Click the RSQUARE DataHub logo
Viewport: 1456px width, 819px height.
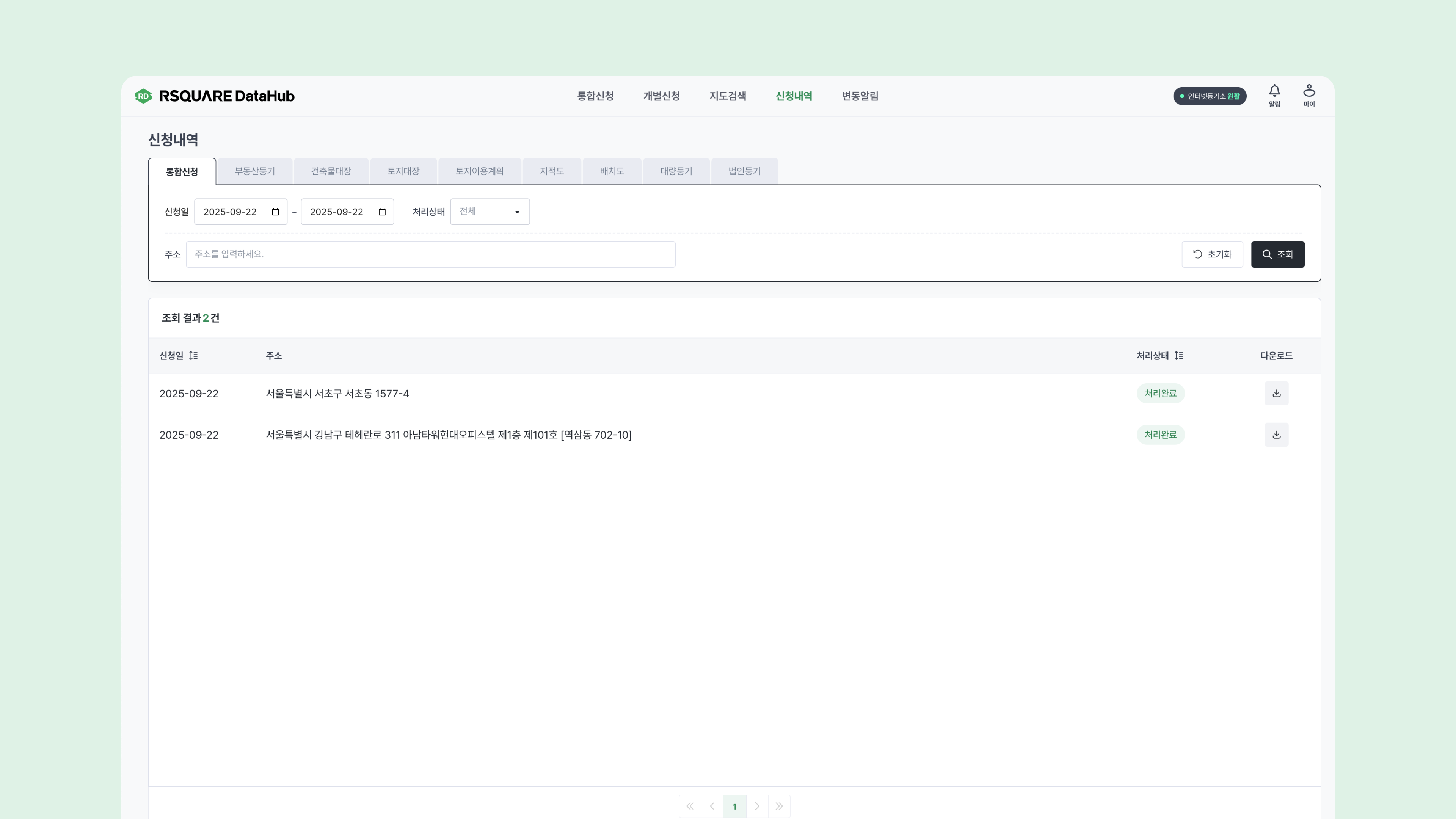pyautogui.click(x=215, y=96)
